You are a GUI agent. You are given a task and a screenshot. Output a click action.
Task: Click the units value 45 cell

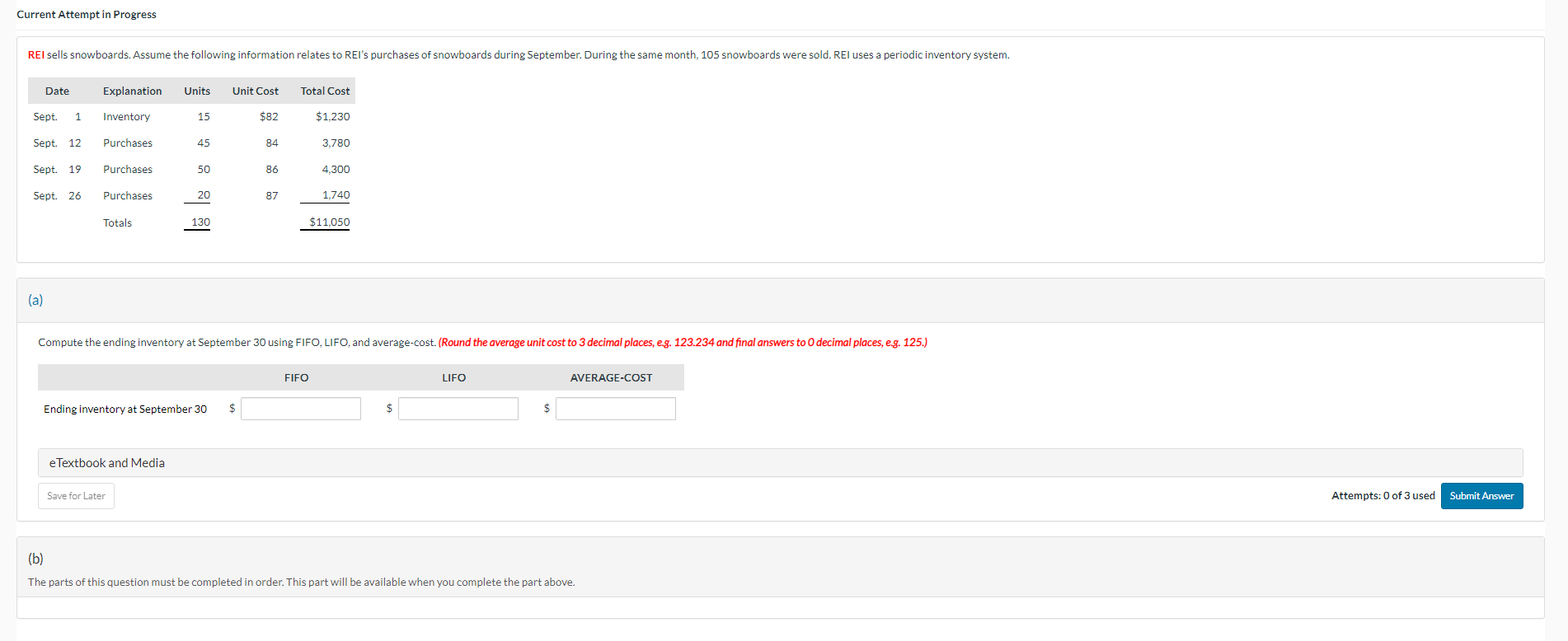tap(204, 143)
